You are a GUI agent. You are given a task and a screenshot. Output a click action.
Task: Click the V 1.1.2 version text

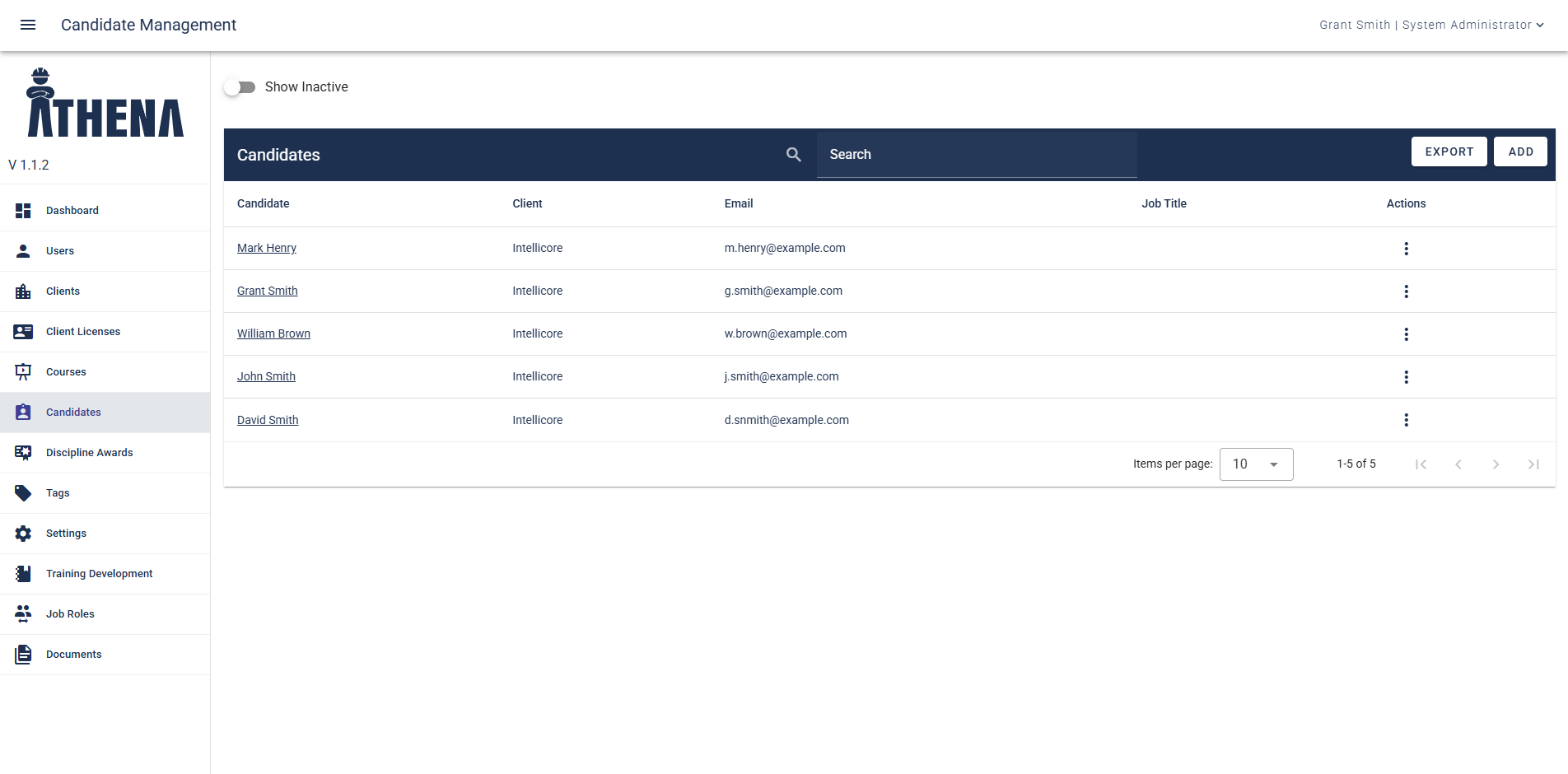click(29, 165)
